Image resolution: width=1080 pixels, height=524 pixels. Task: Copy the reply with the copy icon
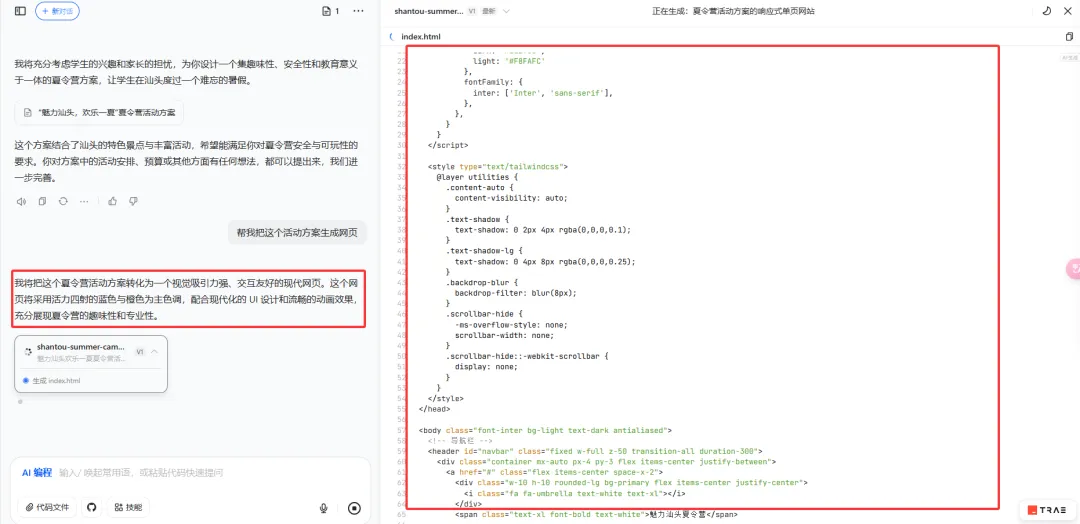tap(42, 201)
